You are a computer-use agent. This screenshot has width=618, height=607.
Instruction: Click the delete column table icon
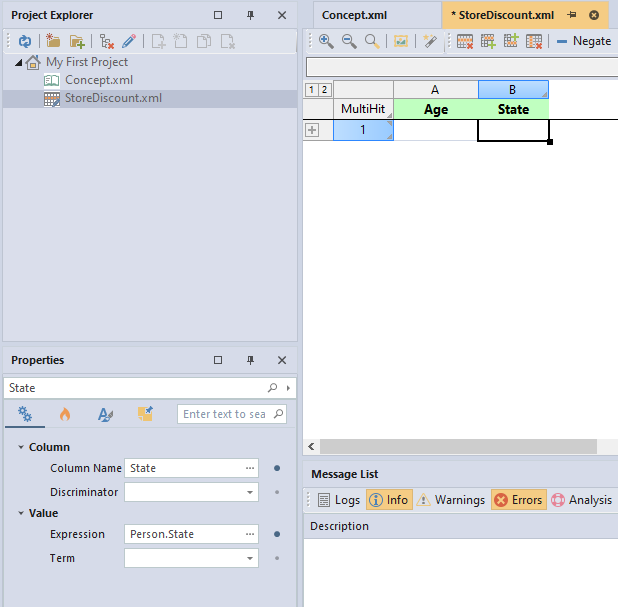point(534,41)
